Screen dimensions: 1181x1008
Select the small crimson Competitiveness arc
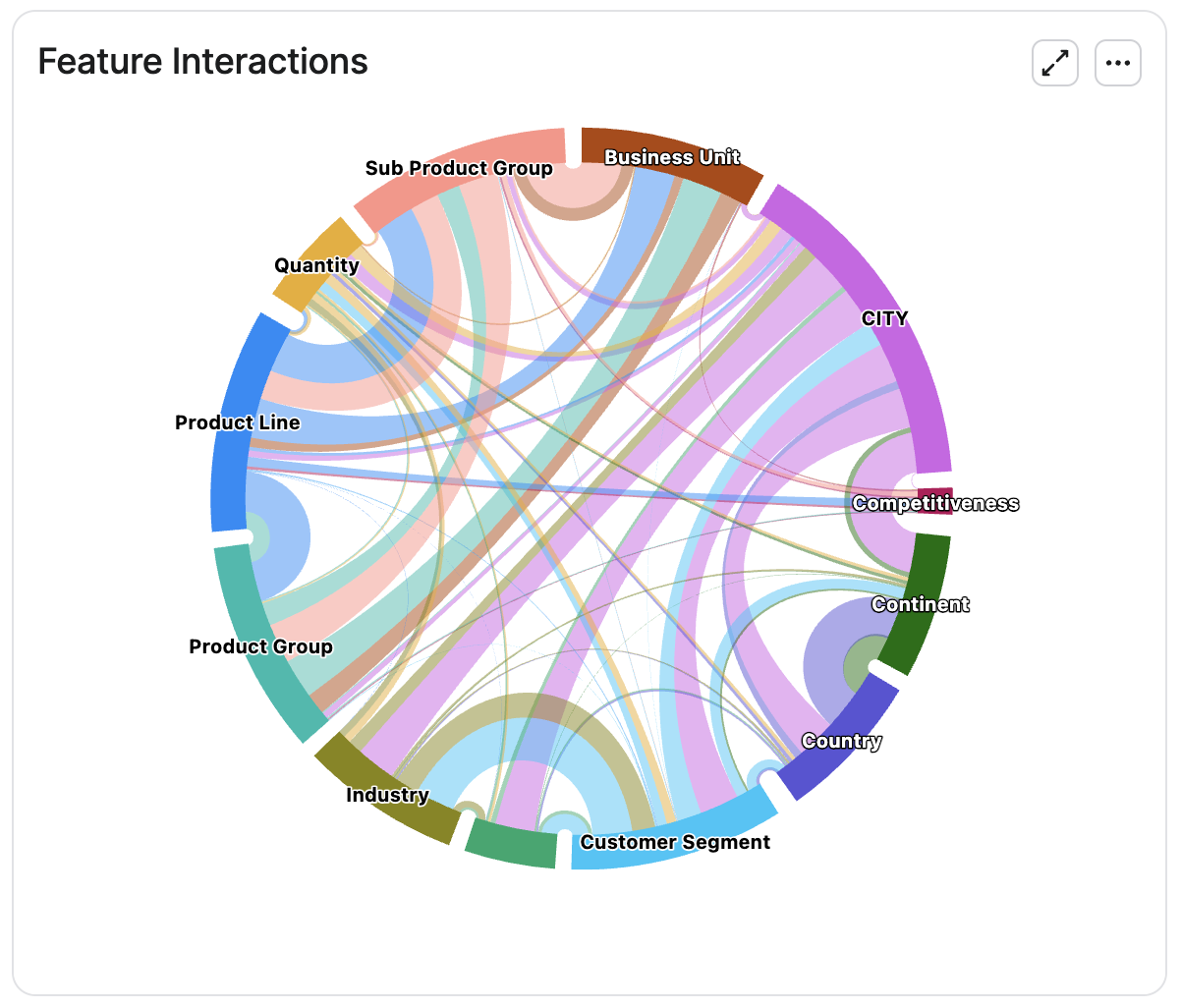(934, 501)
